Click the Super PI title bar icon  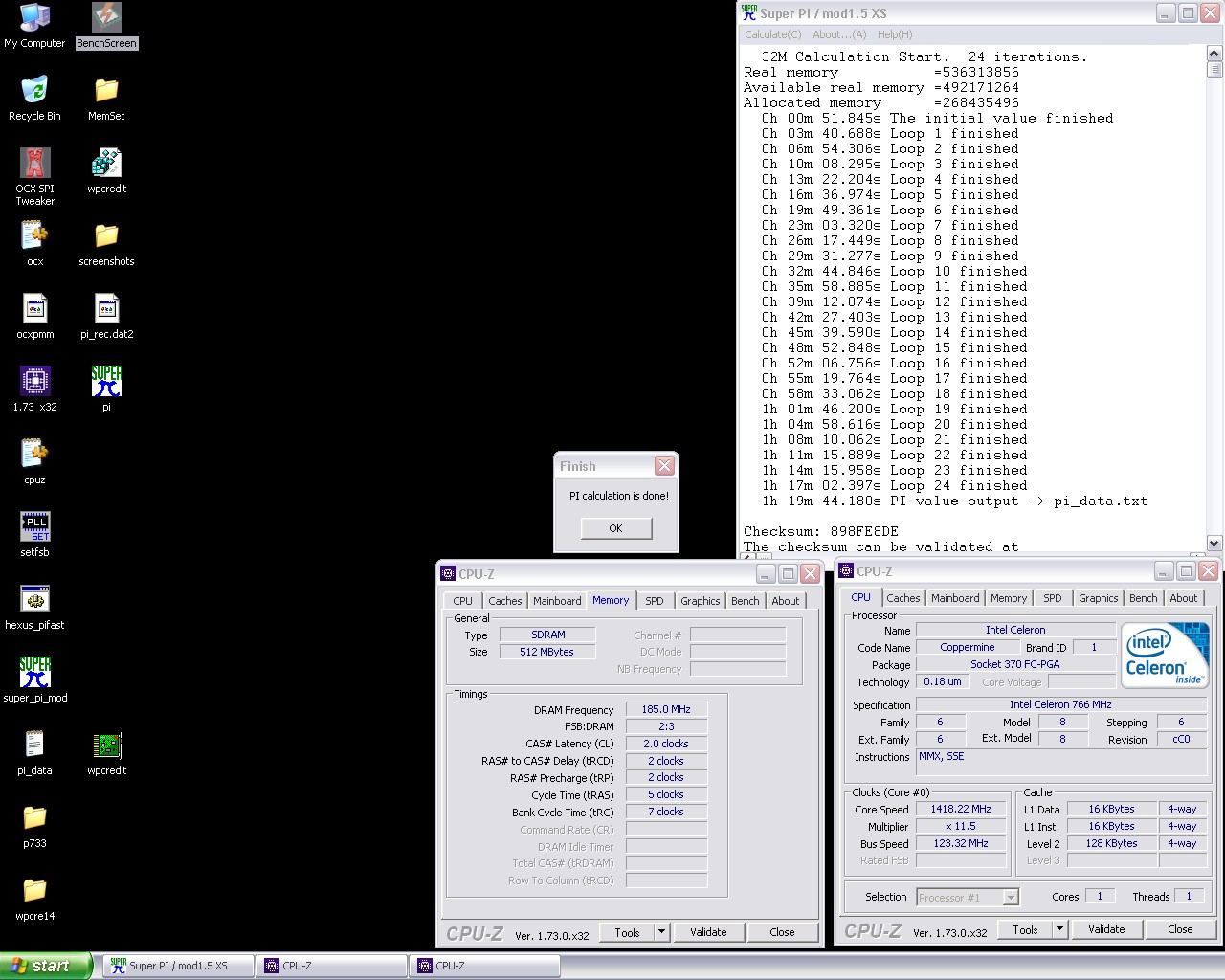(x=749, y=13)
